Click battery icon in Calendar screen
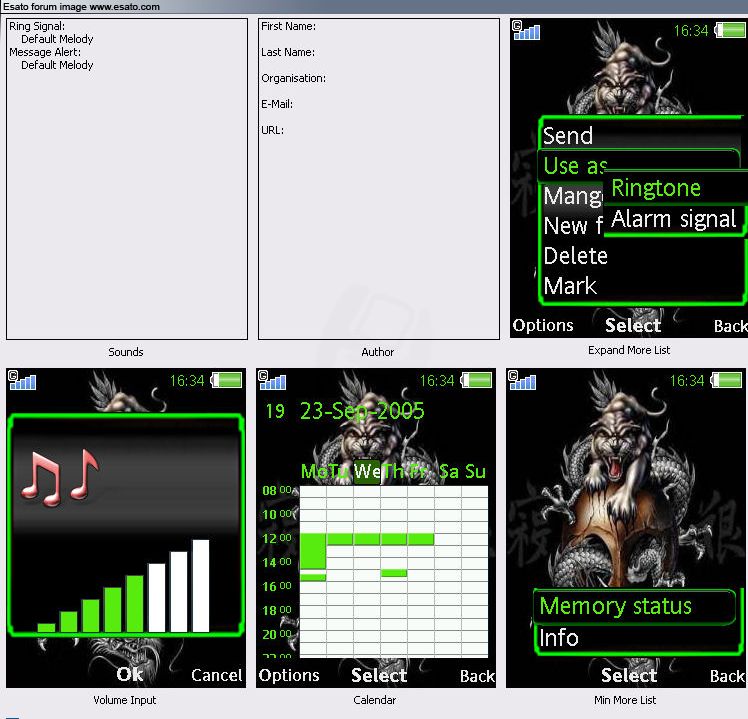The height and width of the screenshot is (719, 748). click(x=477, y=380)
